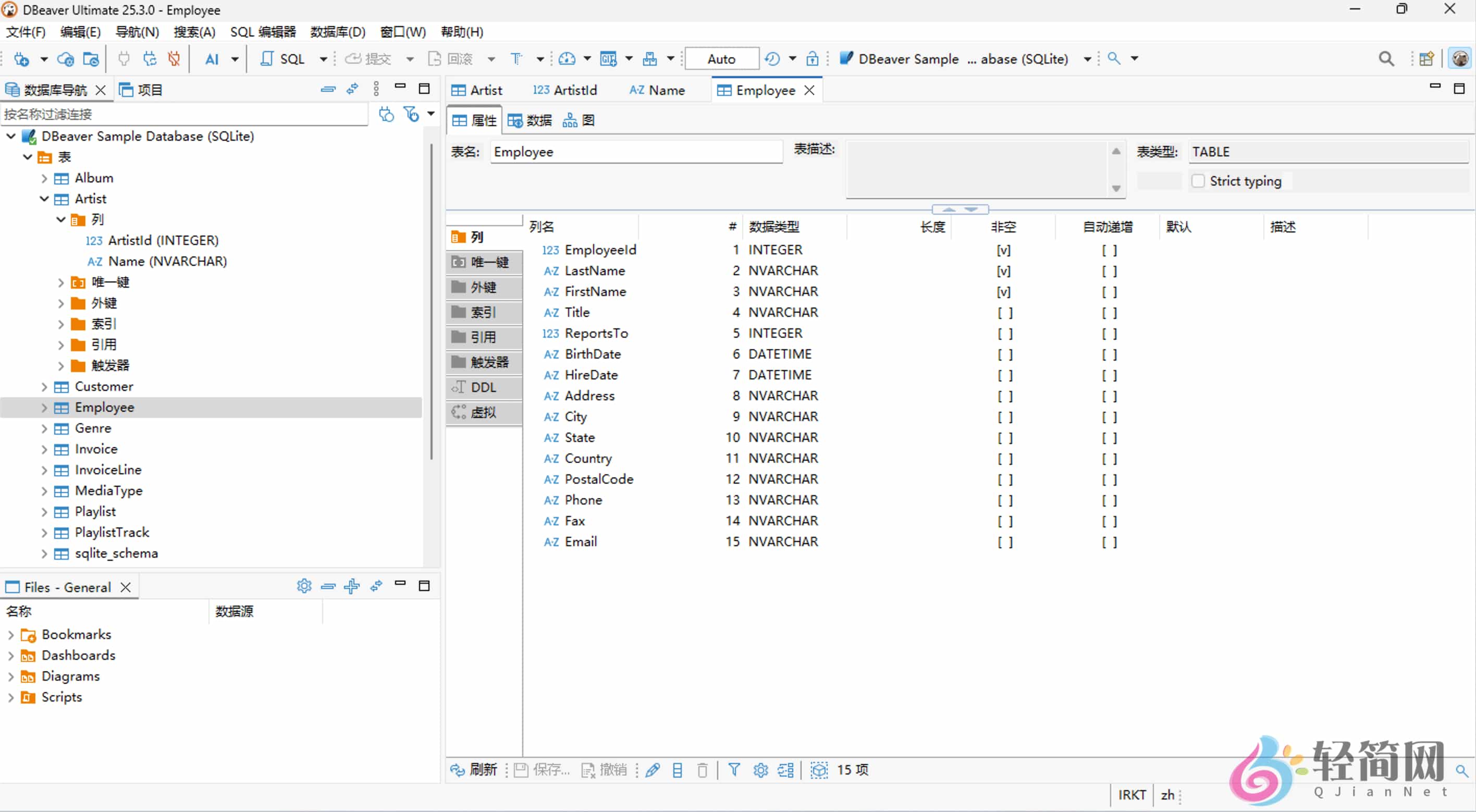Collapse the Artist table node
The width and height of the screenshot is (1476, 812).
click(44, 199)
